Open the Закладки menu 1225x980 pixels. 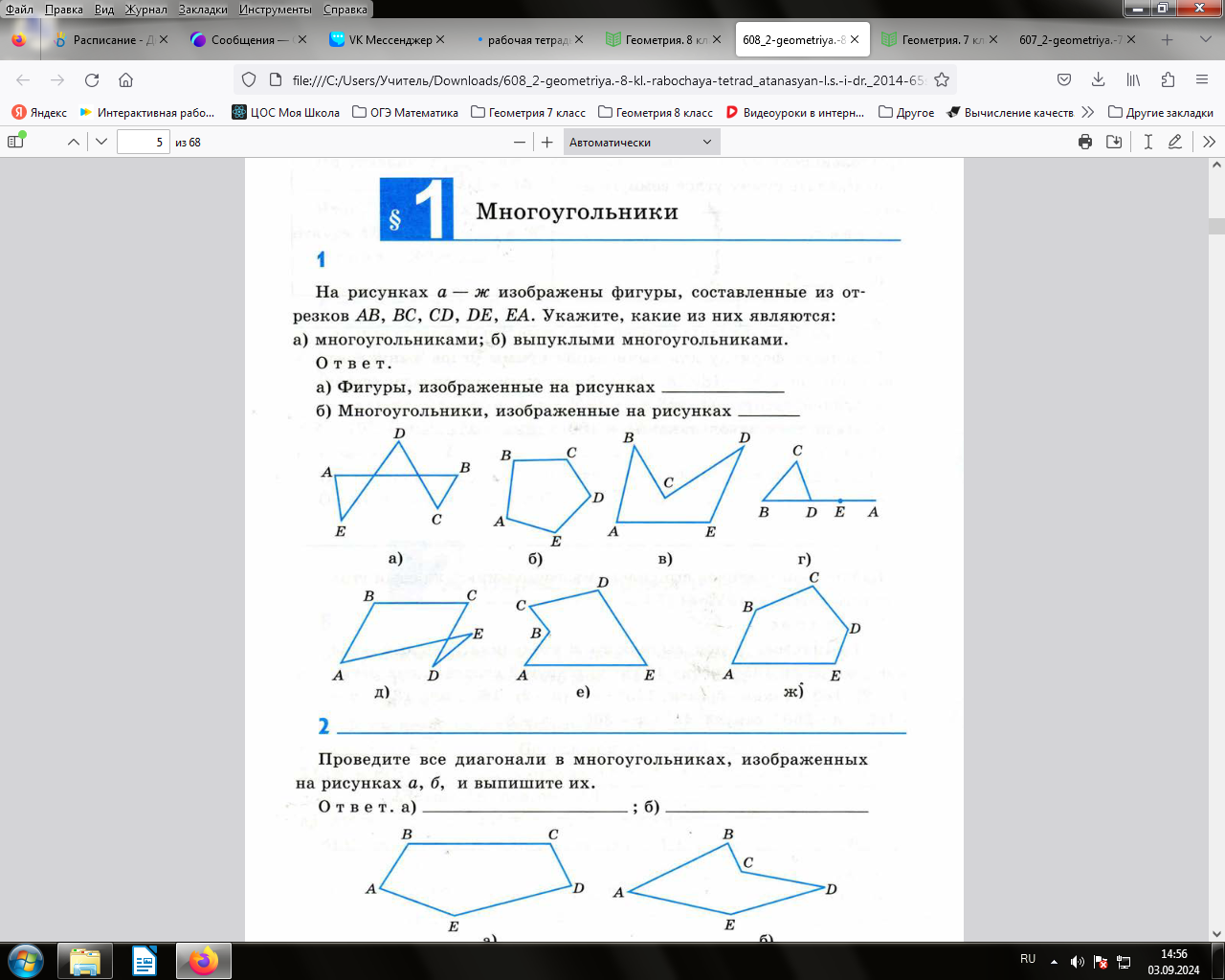203,9
